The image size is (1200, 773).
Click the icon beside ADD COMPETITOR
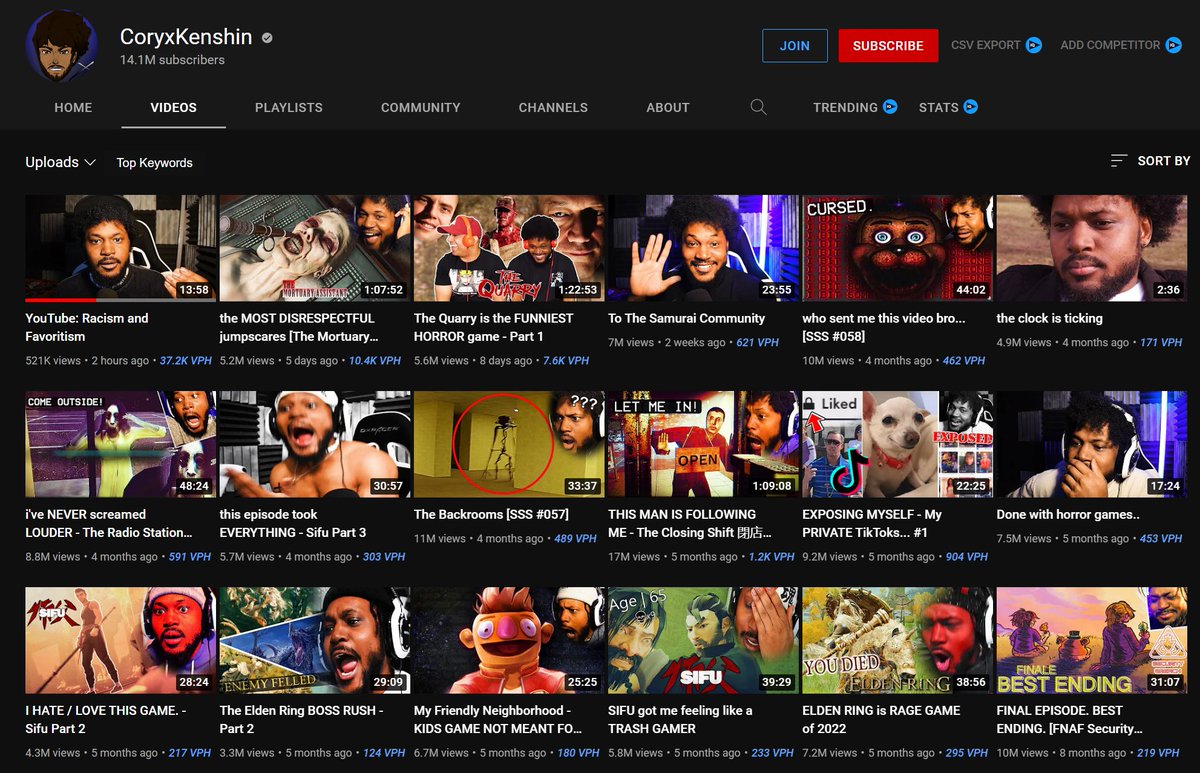pos(1174,45)
